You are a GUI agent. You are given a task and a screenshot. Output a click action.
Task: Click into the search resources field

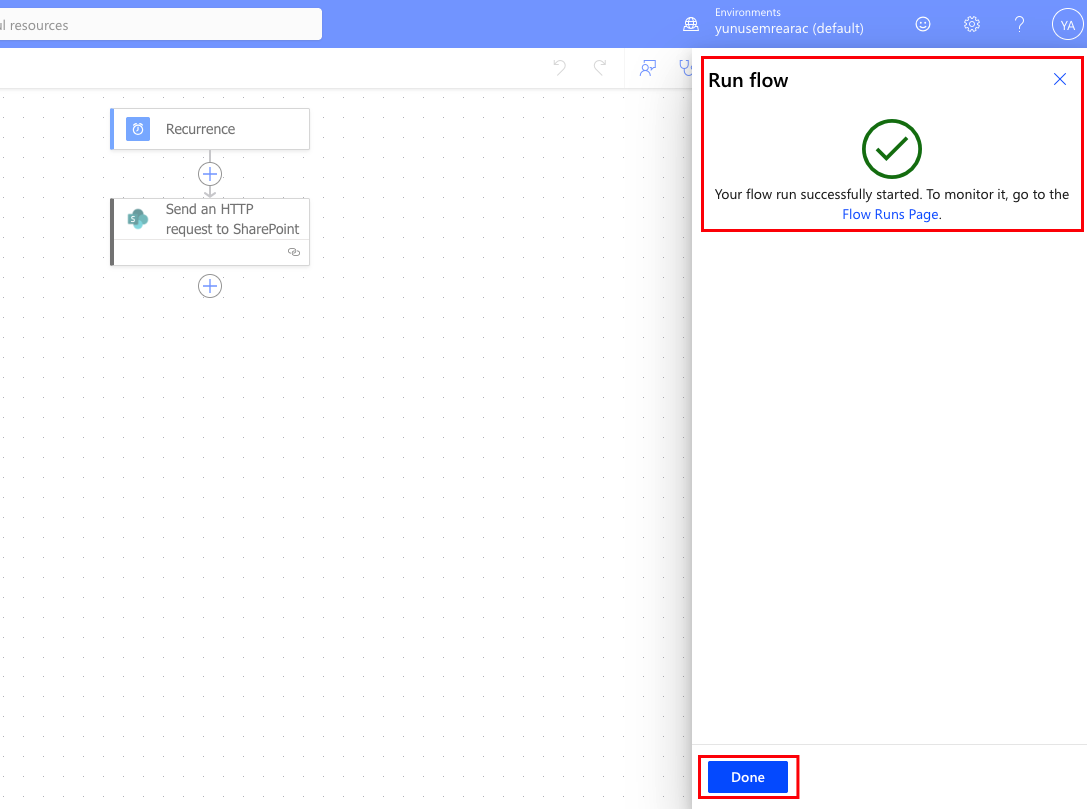(x=160, y=25)
